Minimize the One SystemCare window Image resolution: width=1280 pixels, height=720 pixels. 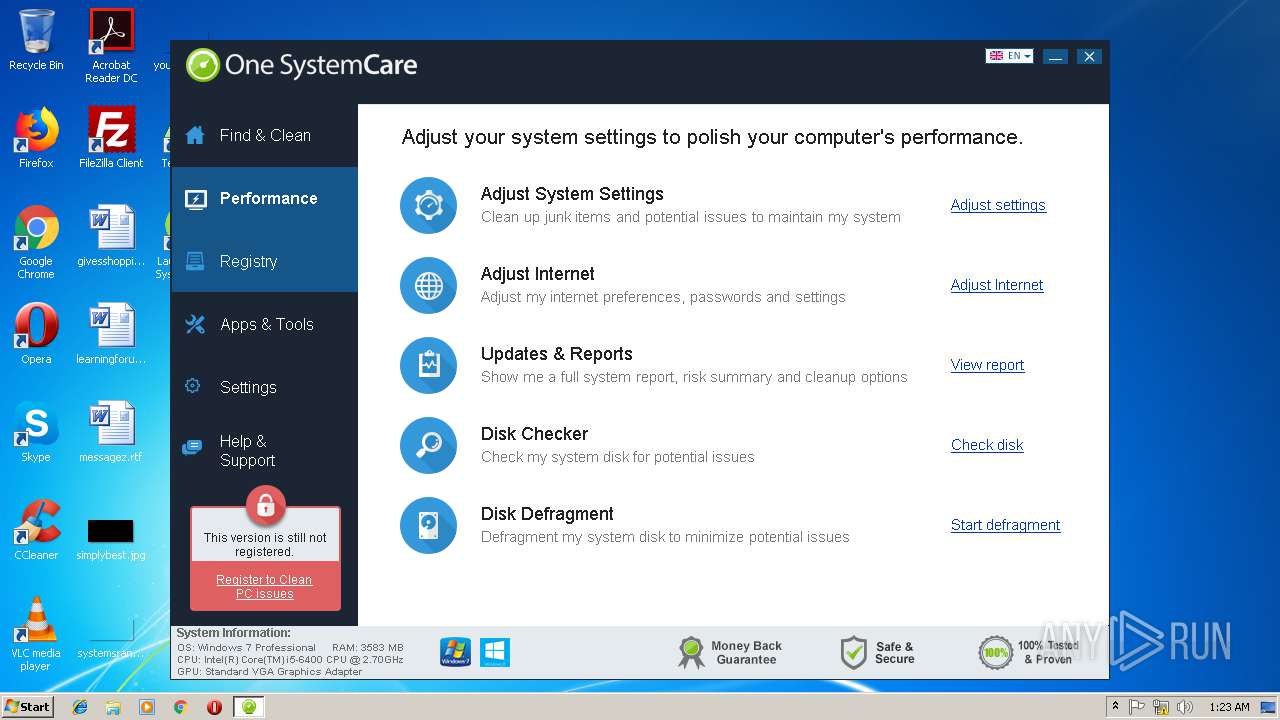click(1055, 57)
